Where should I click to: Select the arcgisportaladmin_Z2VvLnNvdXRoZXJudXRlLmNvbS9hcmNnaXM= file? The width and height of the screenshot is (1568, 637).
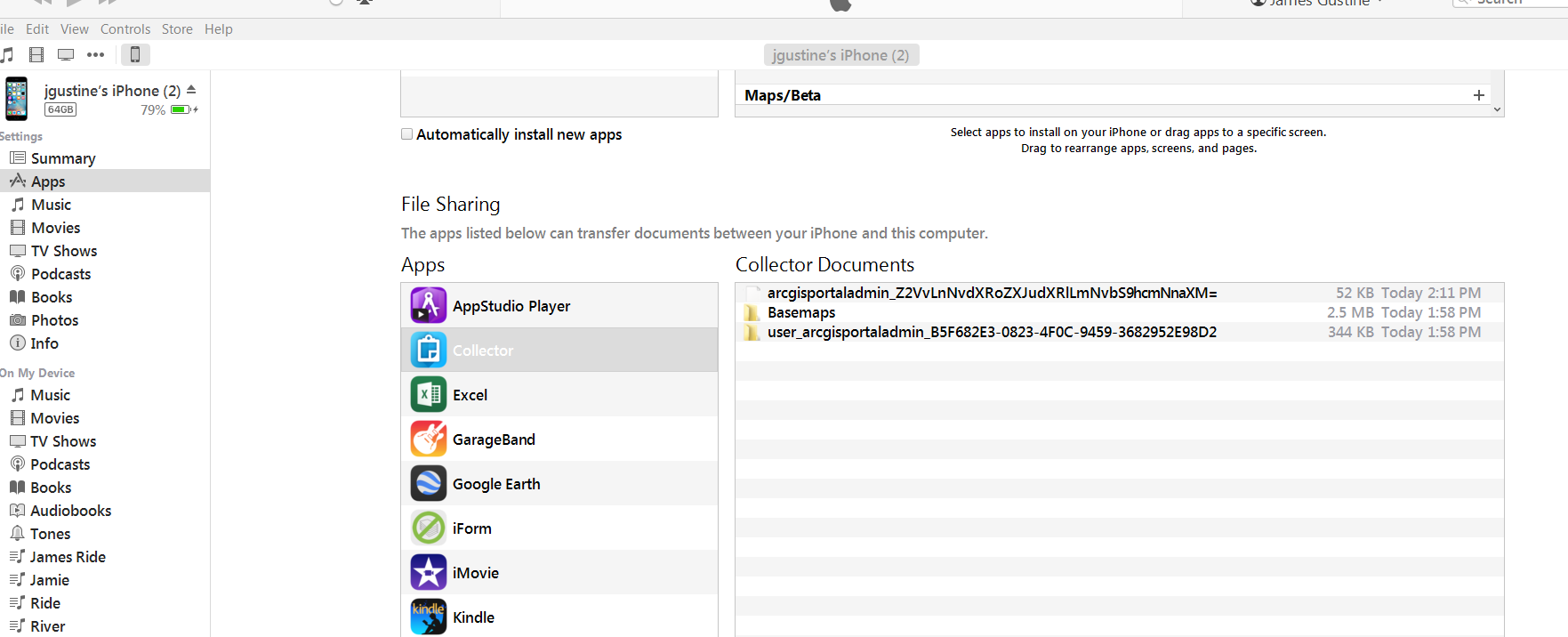coord(1119,293)
